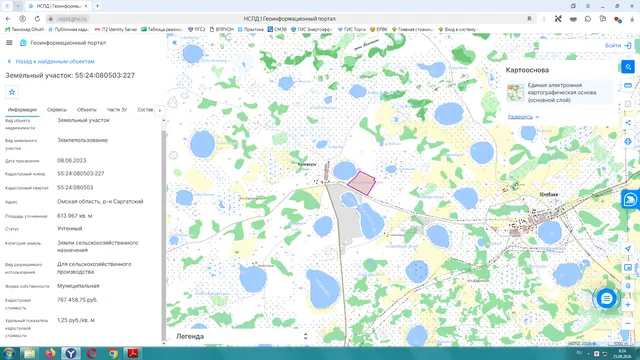Open the ГИС Торги bookmark
The image size is (640, 360).
click(x=352, y=29)
